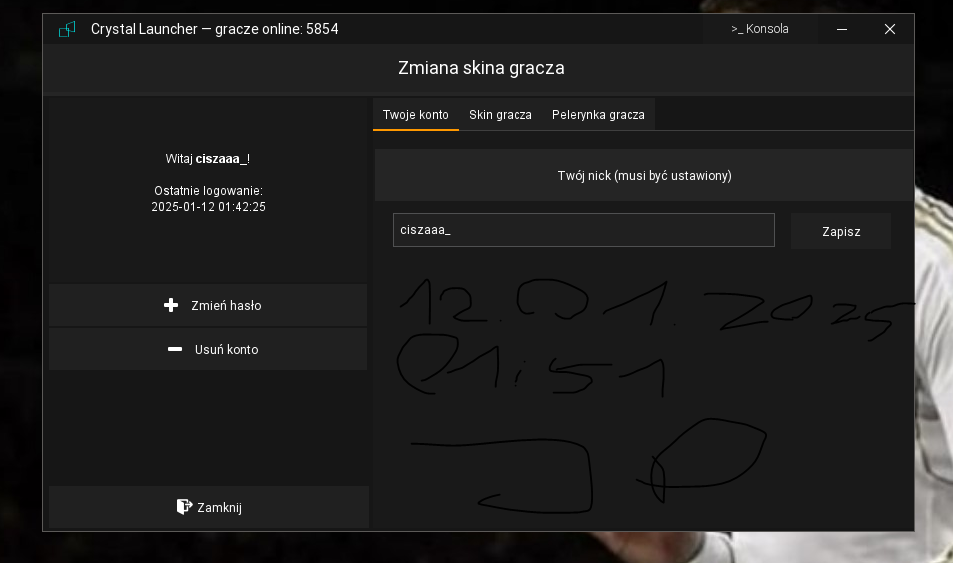953x563 pixels.
Task: Click the minus icon beside Usuń konto
Action: tap(175, 349)
